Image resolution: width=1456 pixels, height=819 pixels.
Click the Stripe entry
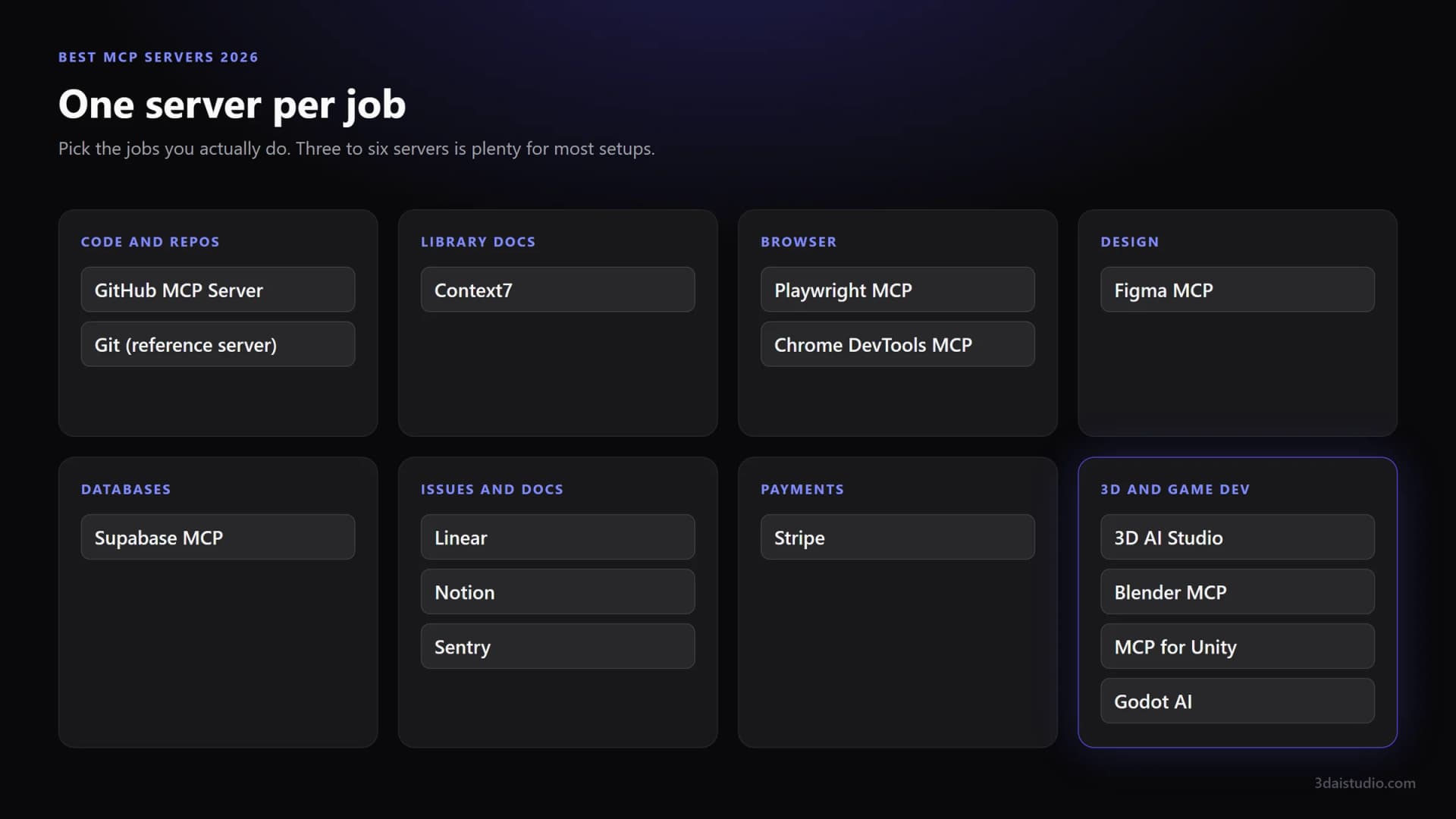click(897, 537)
